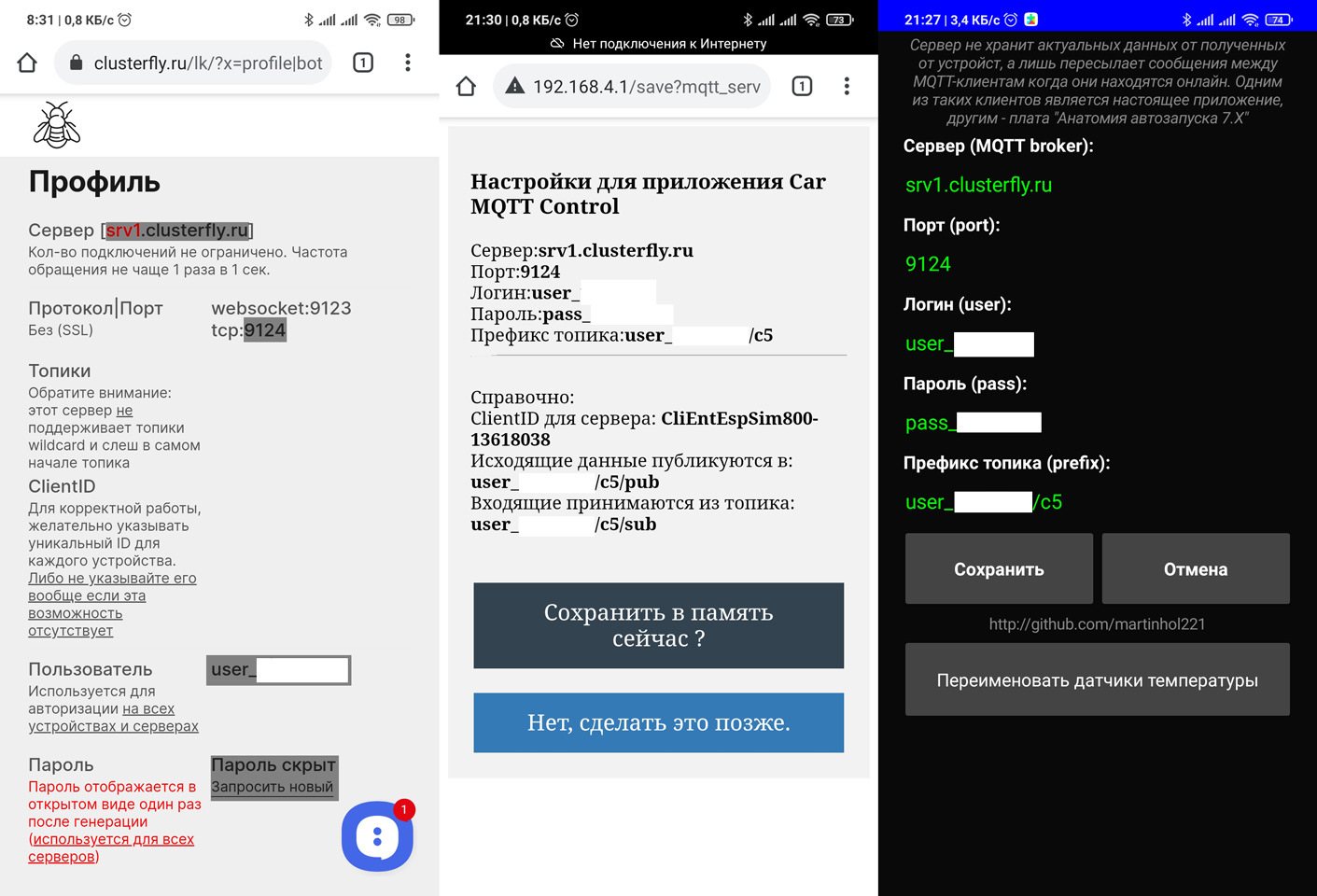Tap green srv1.clusterfly.ru server field in app
This screenshot has height=896, width=1317.
point(978,185)
